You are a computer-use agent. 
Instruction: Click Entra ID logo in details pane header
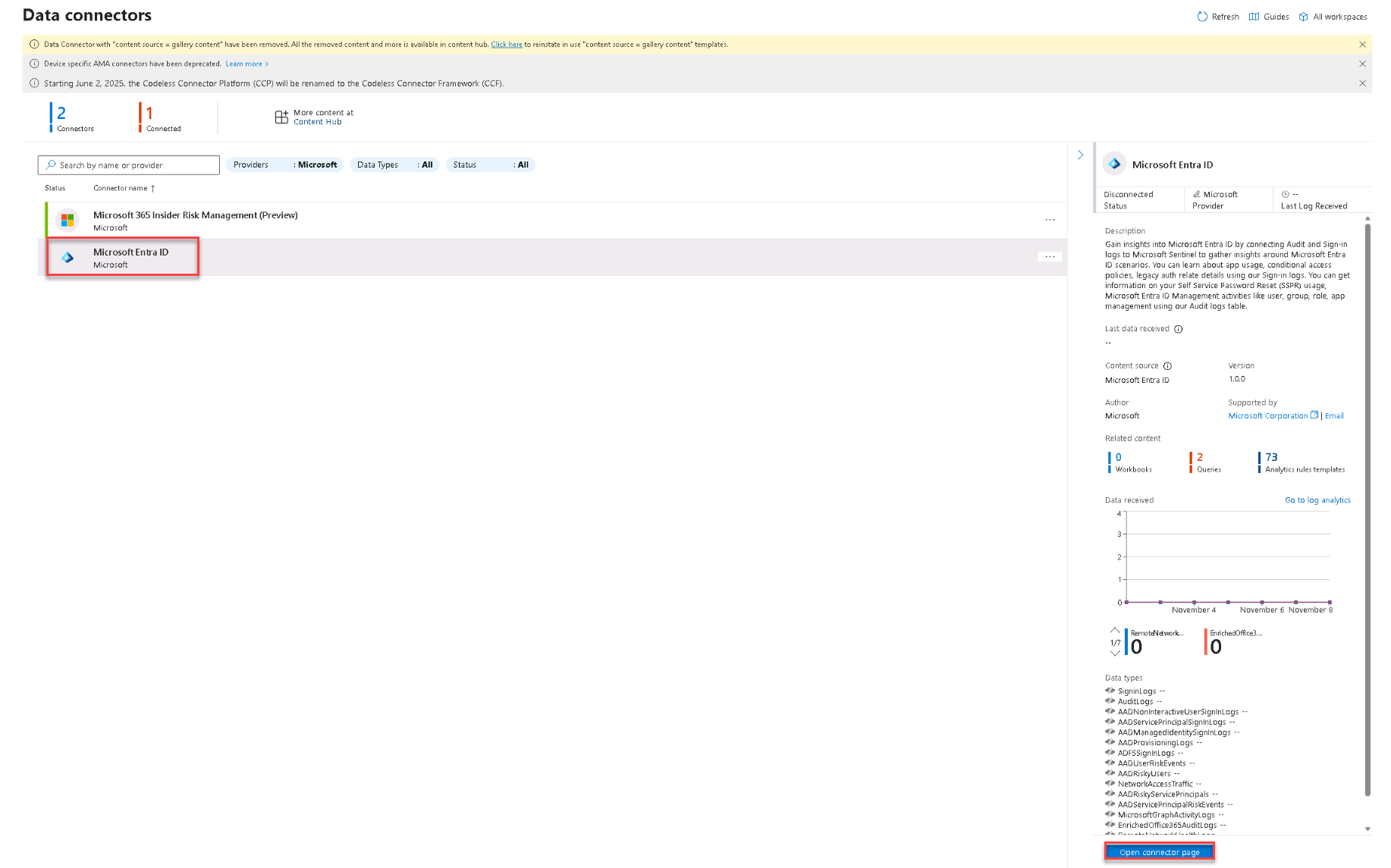[x=1114, y=164]
